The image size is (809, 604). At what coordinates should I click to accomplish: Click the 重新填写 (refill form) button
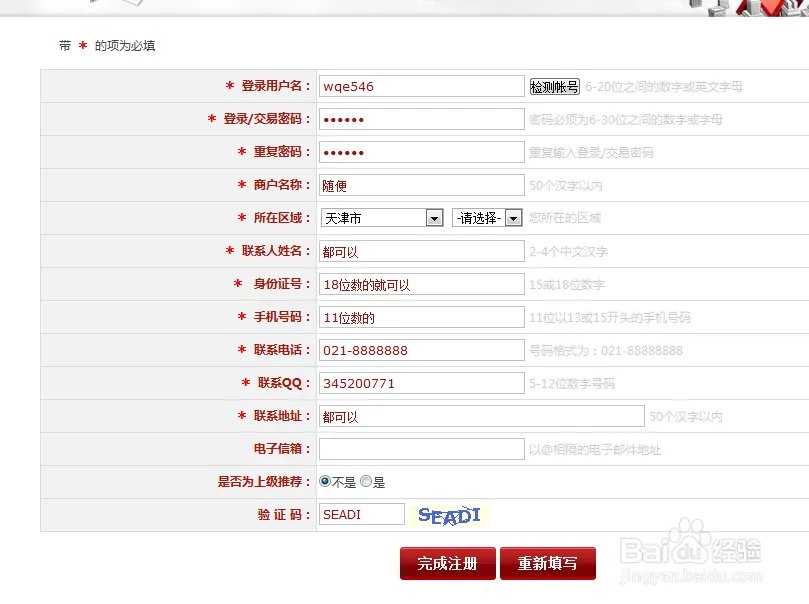click(x=548, y=563)
